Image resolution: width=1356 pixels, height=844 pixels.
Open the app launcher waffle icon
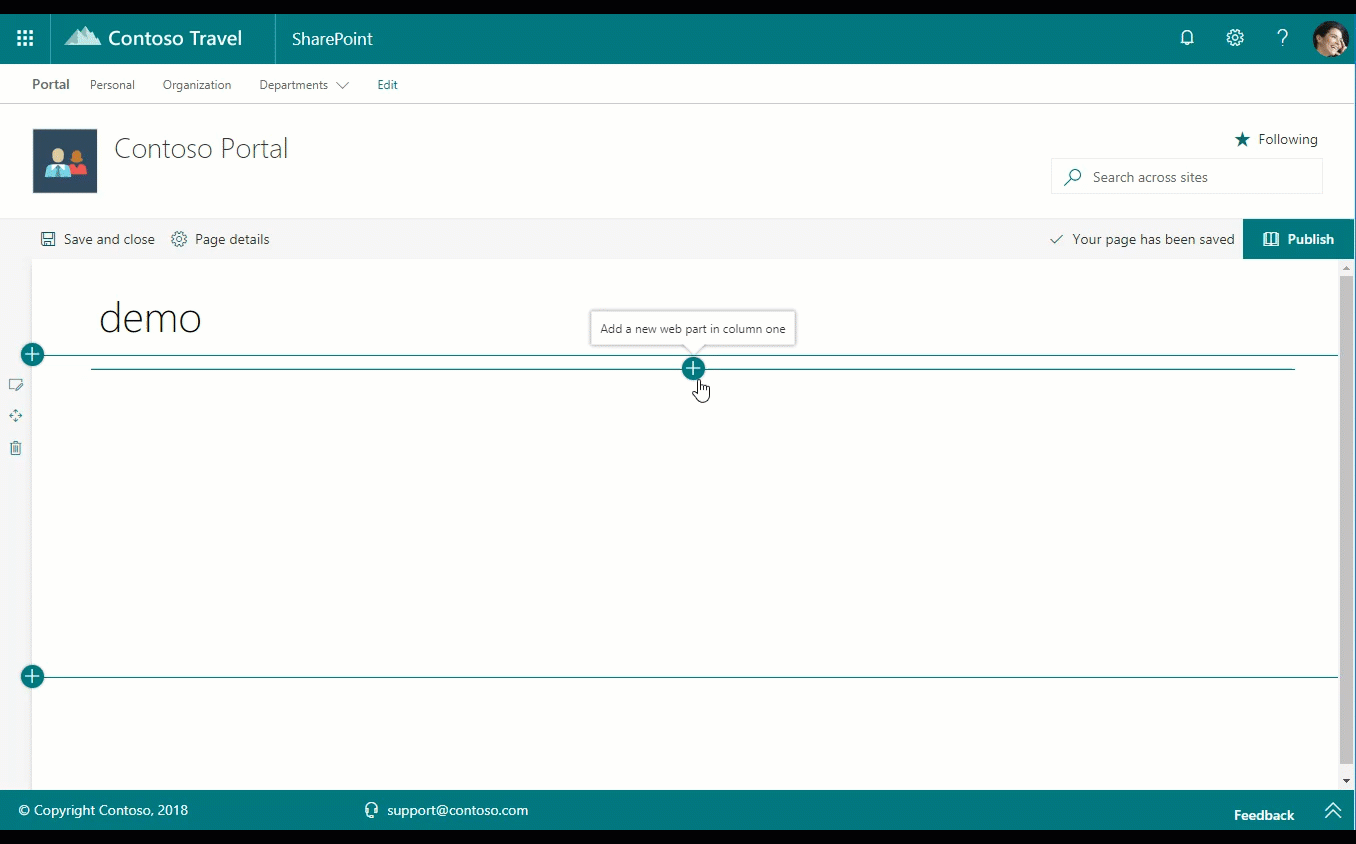pos(25,39)
